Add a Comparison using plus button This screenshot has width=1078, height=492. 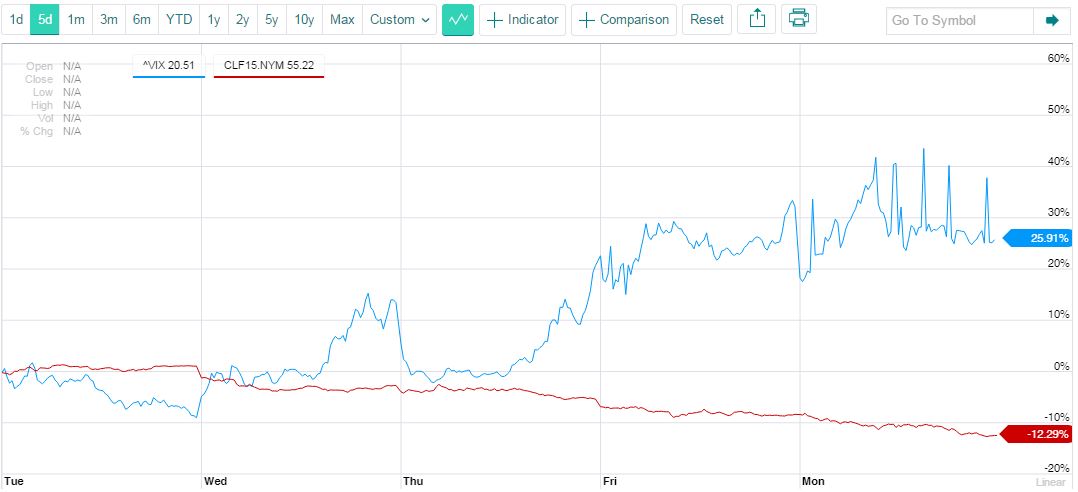click(x=624, y=20)
